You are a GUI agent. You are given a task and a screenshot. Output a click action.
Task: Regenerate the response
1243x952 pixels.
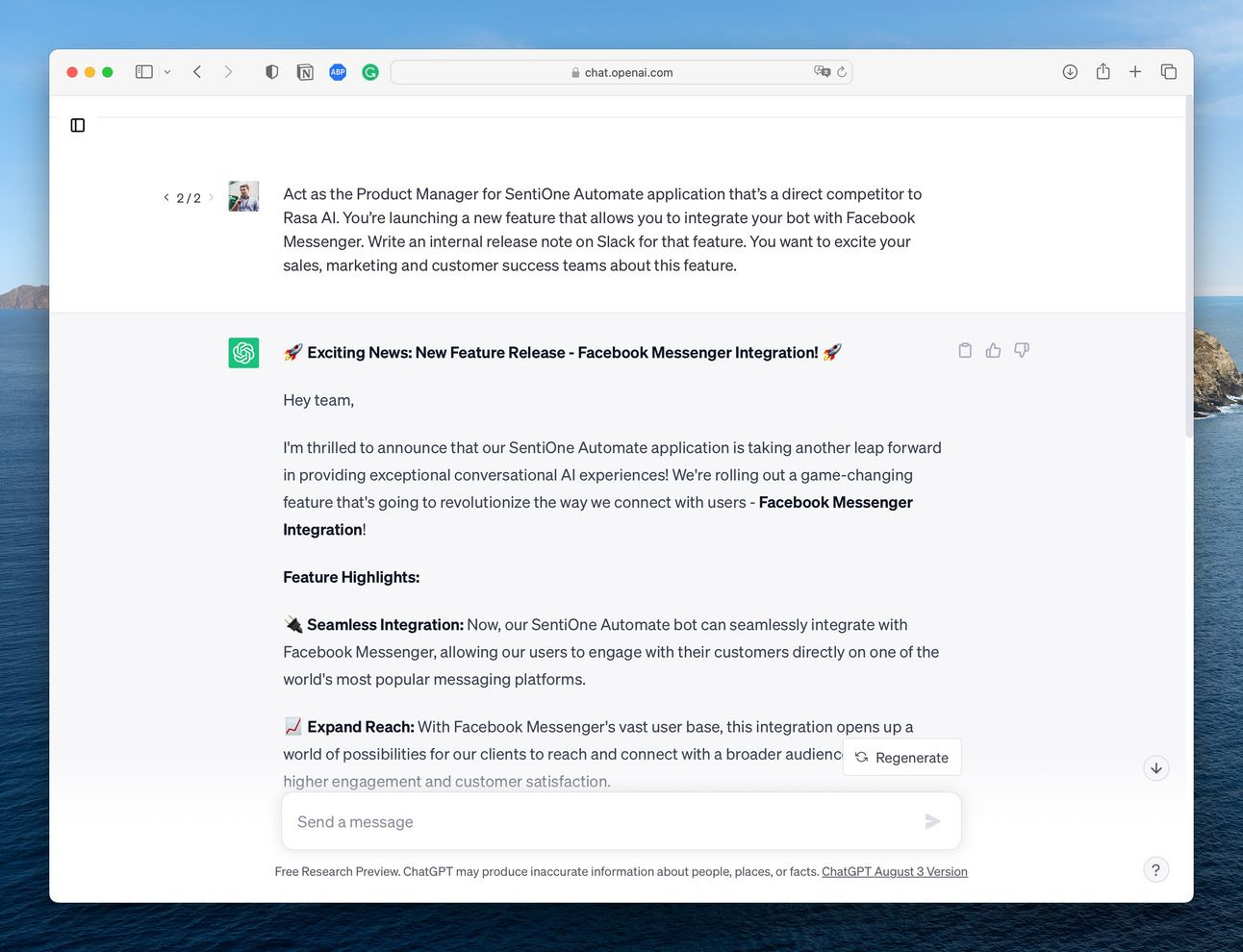click(x=902, y=758)
